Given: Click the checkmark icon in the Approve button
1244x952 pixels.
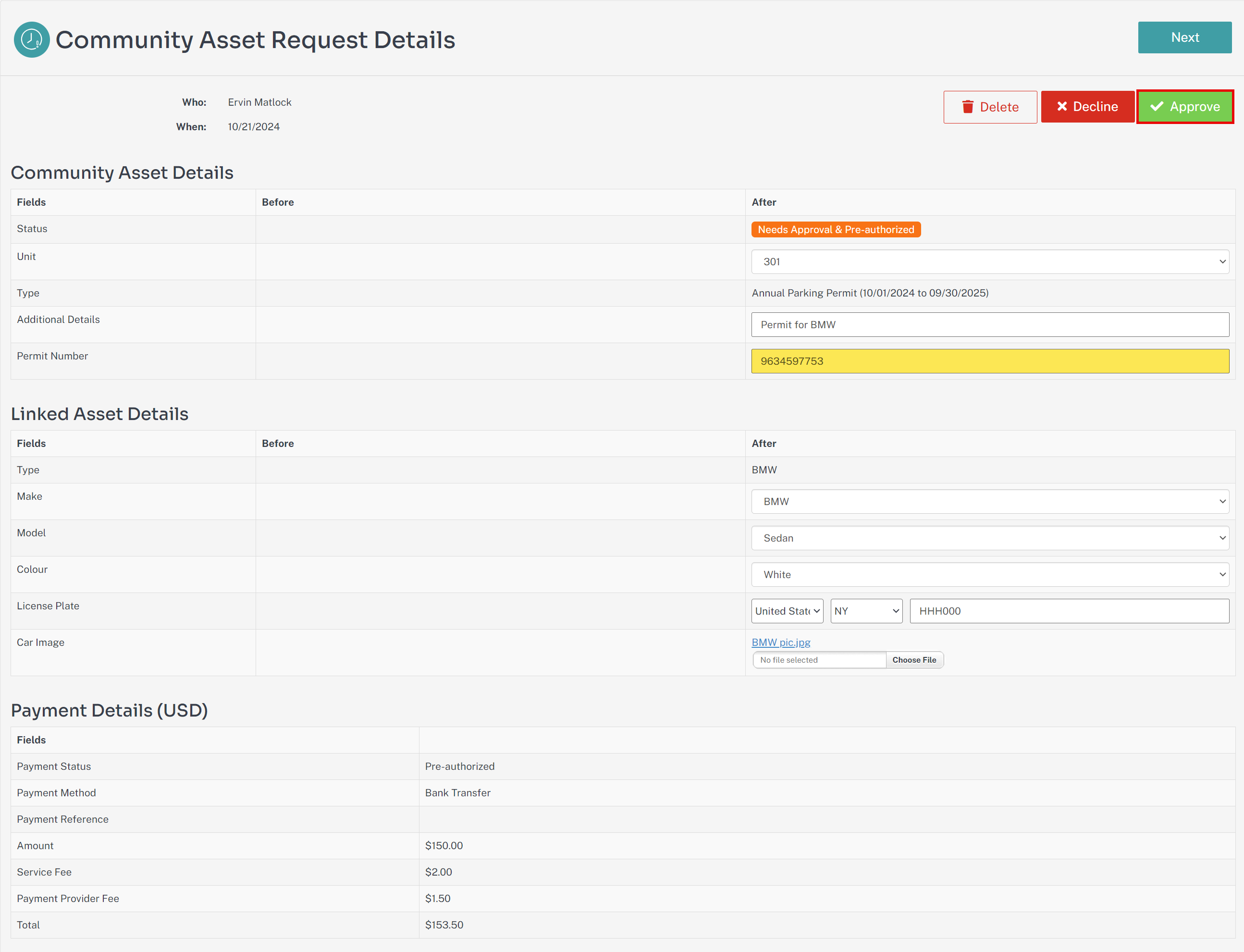Looking at the screenshot, I should coord(1157,107).
